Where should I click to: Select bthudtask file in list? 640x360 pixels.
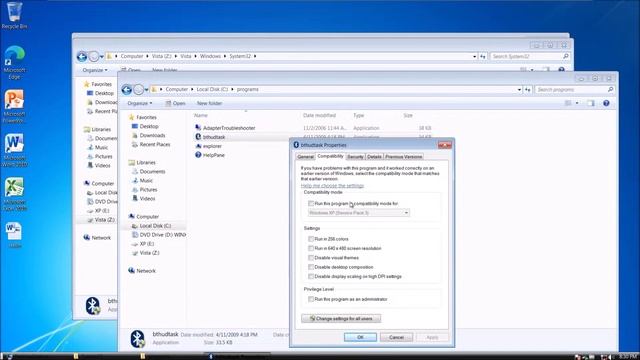[x=214, y=137]
